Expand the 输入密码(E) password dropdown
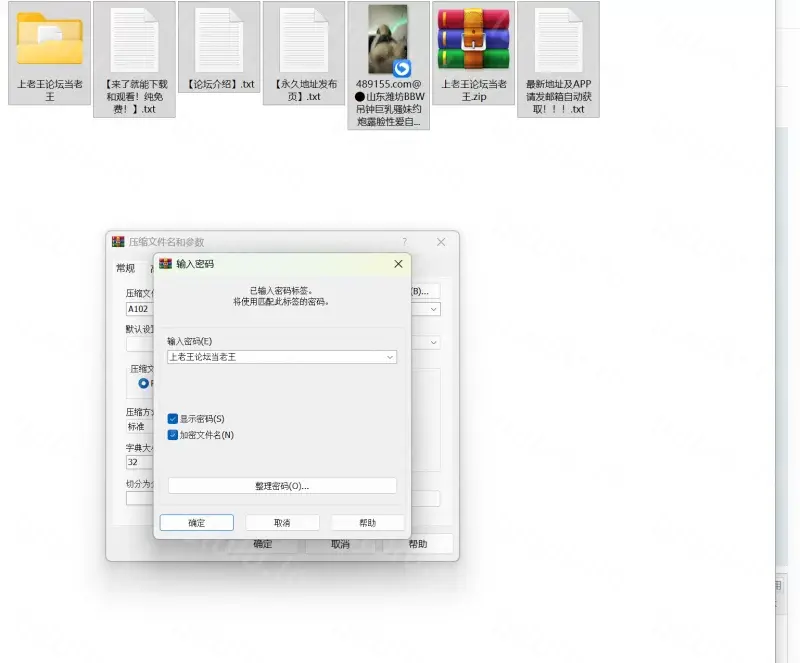Viewport: 800px width, 663px height. [x=389, y=357]
